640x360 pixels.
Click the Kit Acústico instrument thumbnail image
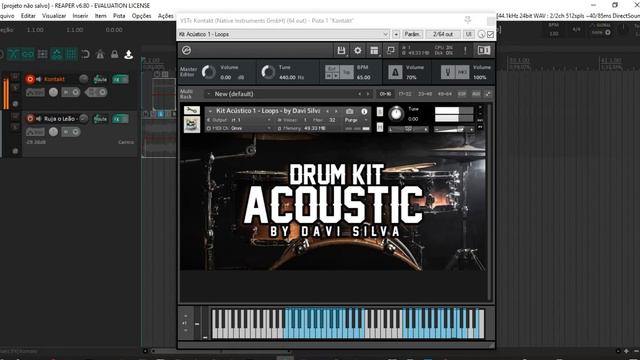coord(192,124)
